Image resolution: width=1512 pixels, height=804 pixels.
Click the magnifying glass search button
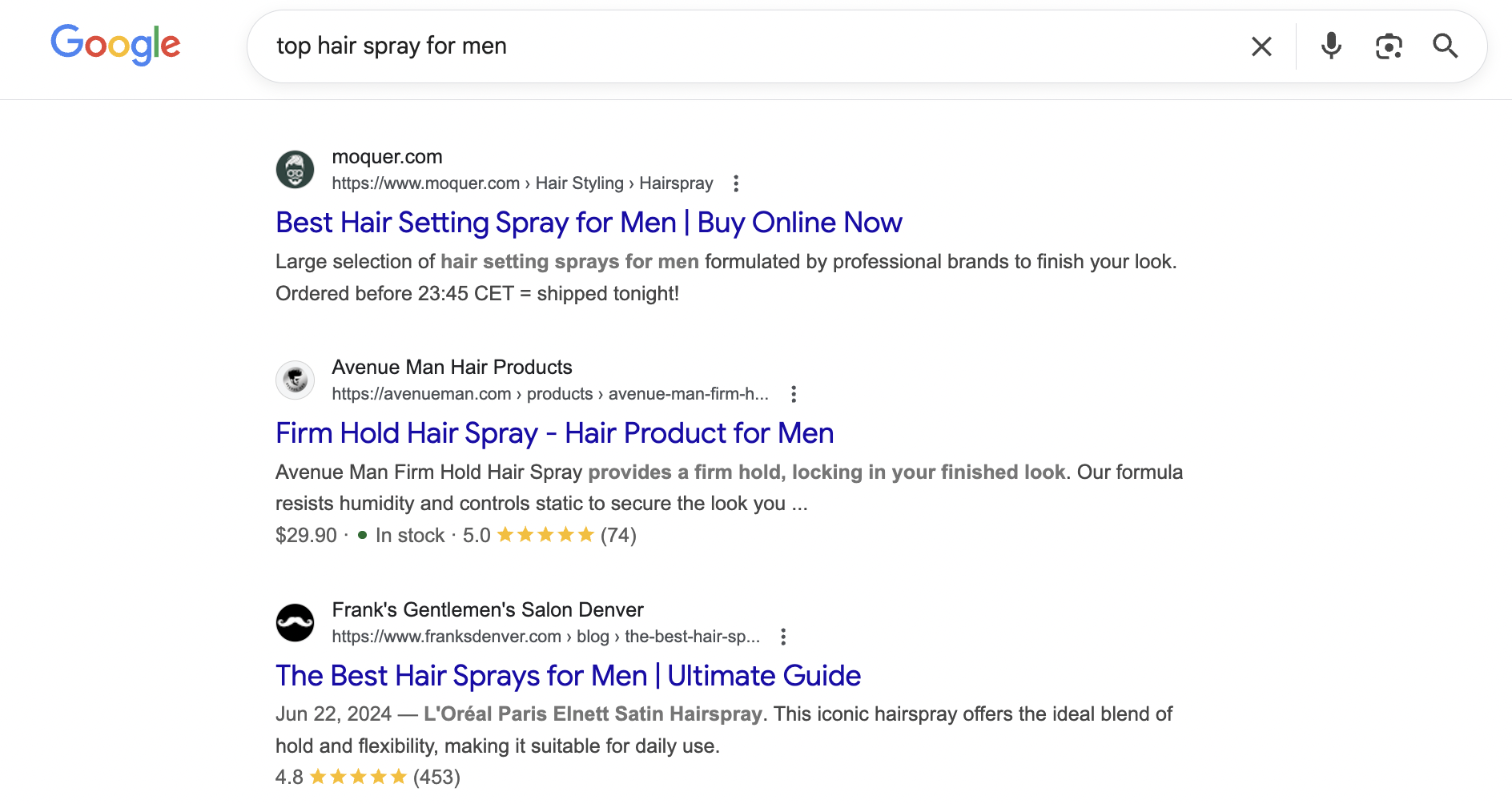click(1445, 46)
